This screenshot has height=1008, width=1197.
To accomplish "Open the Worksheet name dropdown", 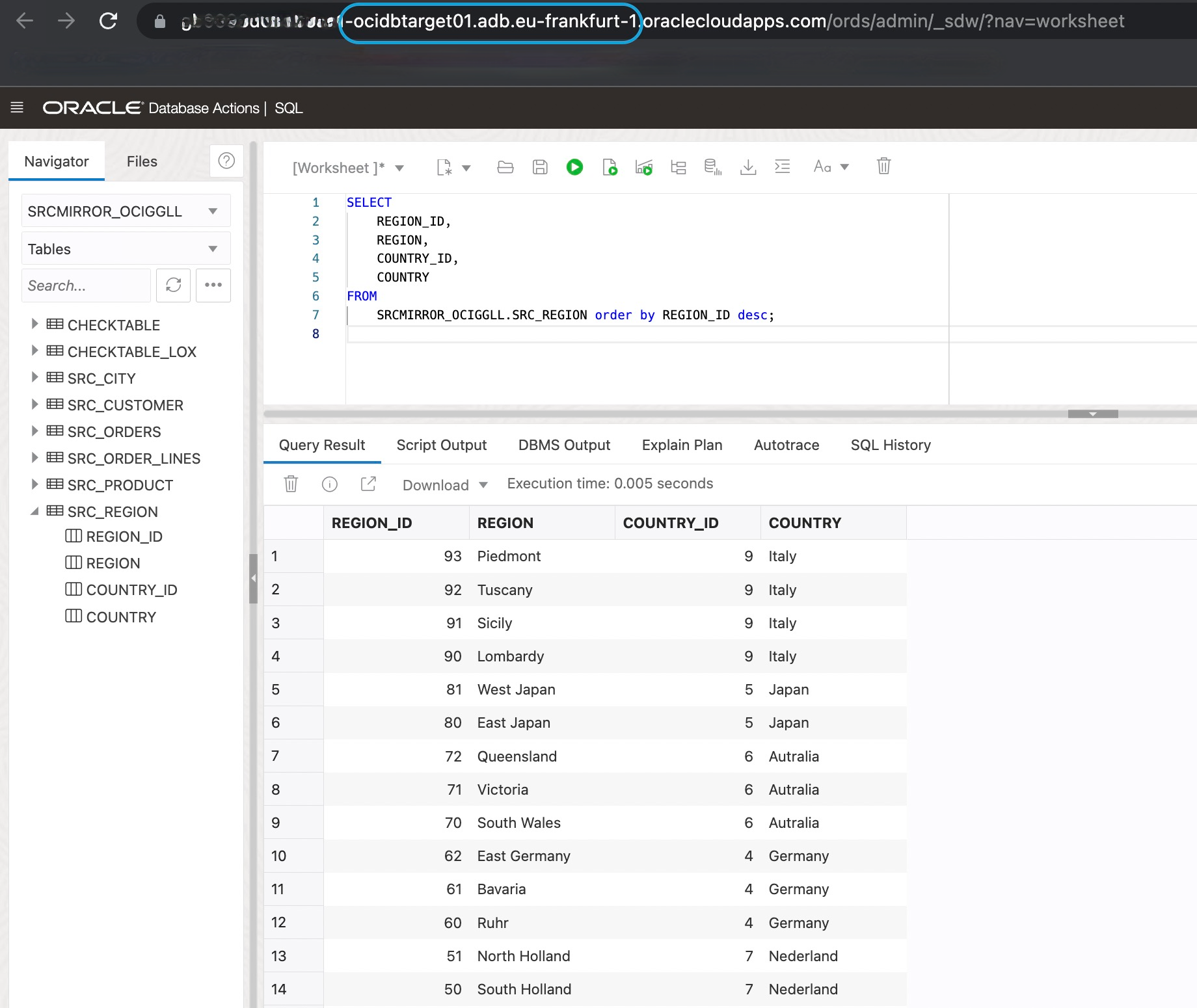I will pos(349,168).
